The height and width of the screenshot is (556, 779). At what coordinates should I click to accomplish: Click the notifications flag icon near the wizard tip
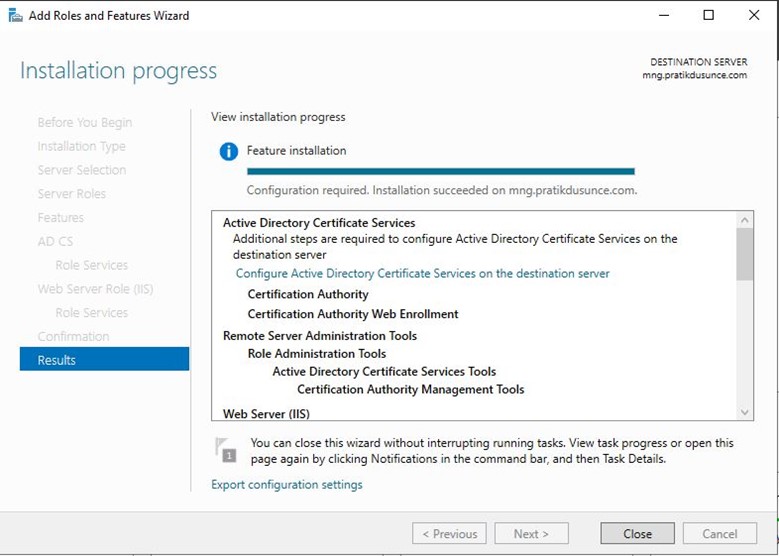[225, 450]
